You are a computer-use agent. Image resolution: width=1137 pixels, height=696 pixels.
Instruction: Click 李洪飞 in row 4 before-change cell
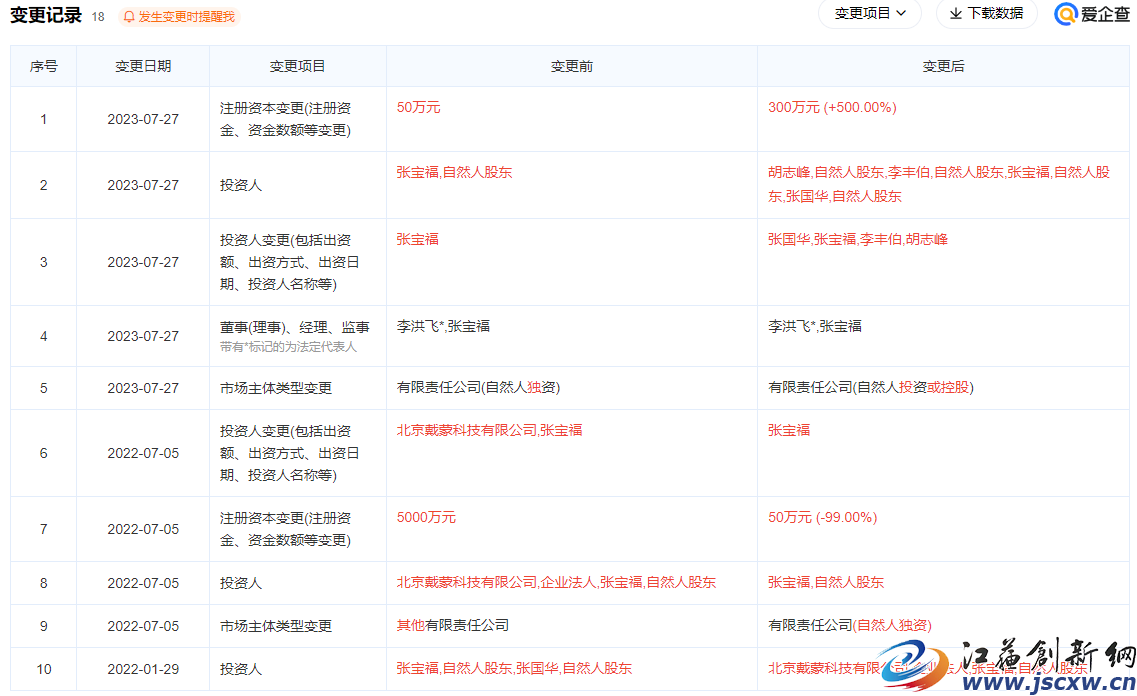(x=417, y=326)
